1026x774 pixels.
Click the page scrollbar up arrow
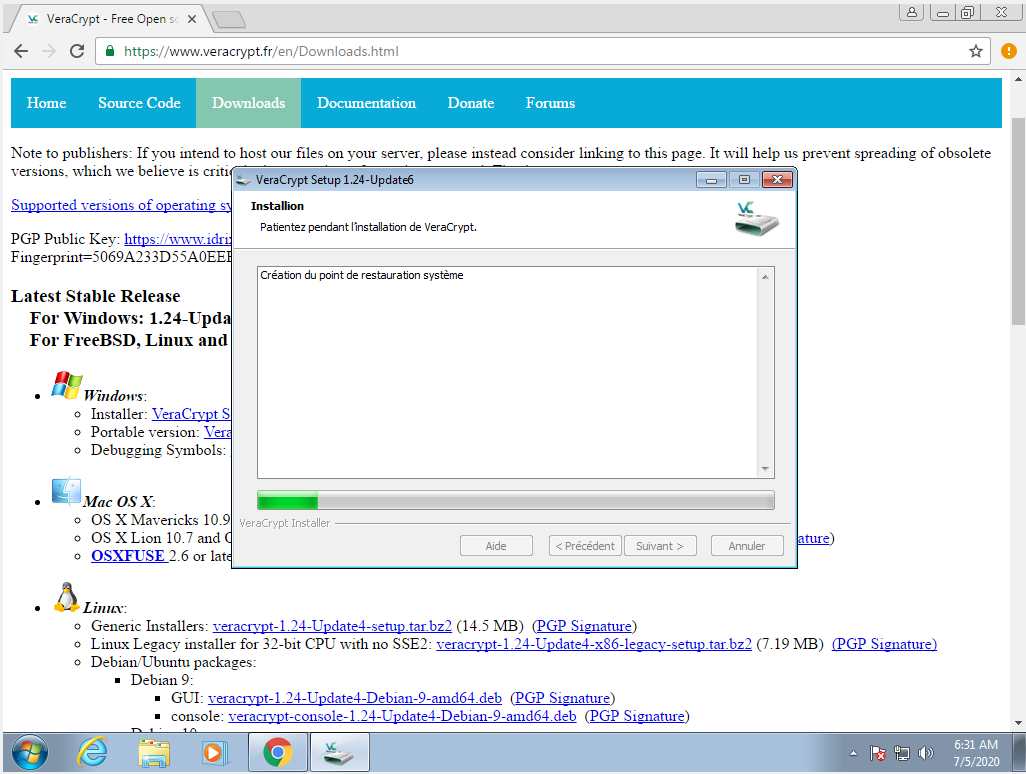pyautogui.click(x=1018, y=79)
